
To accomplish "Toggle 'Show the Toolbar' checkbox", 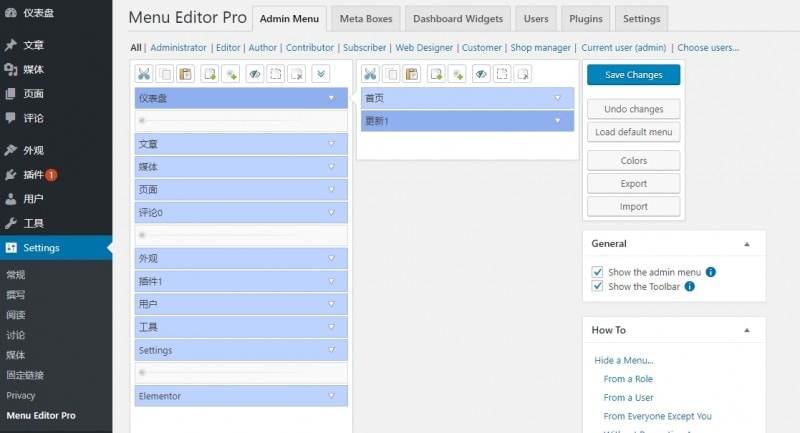I will (597, 286).
